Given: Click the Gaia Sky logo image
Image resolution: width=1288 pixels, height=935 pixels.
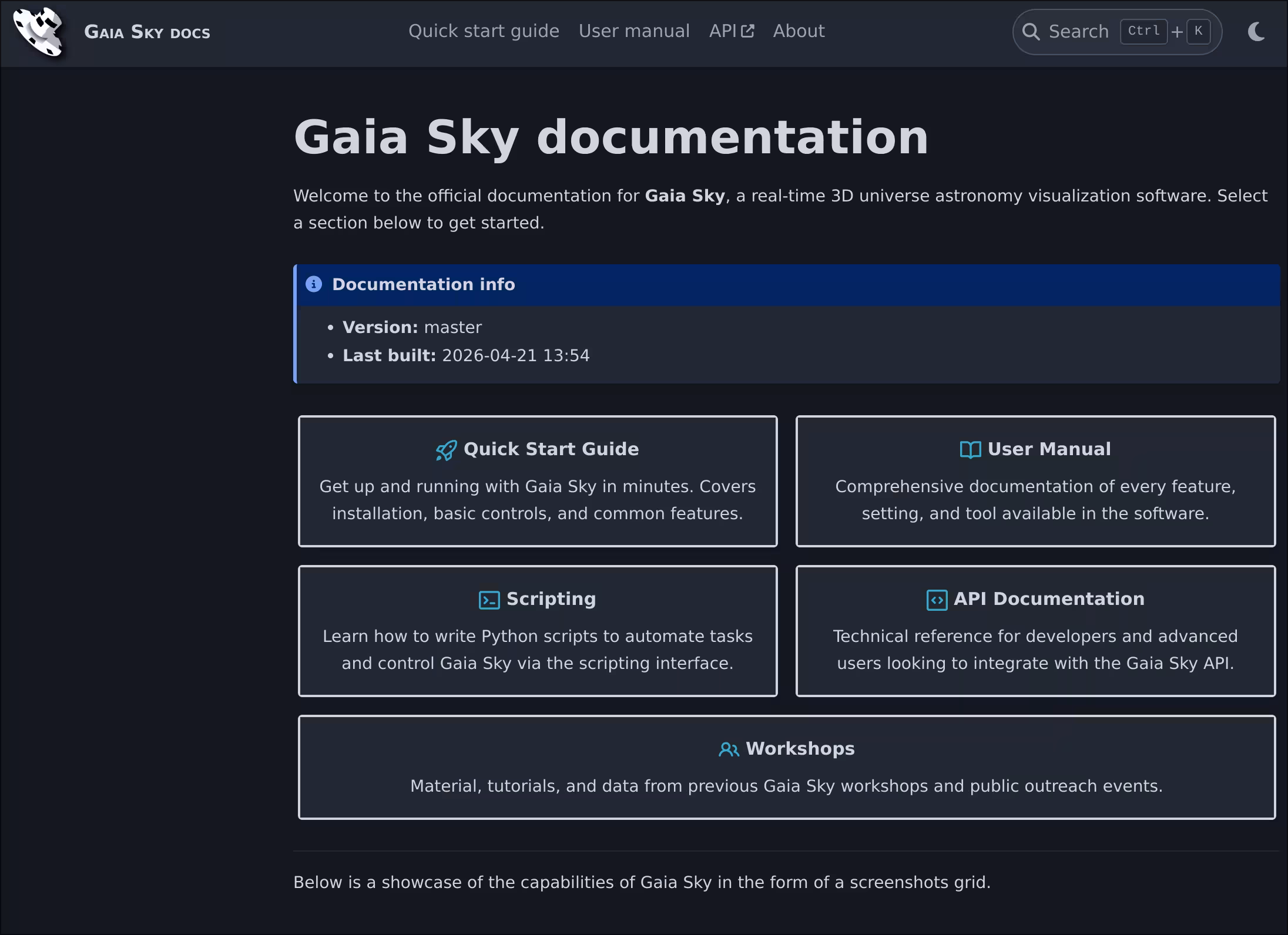Looking at the screenshot, I should pyautogui.click(x=39, y=32).
